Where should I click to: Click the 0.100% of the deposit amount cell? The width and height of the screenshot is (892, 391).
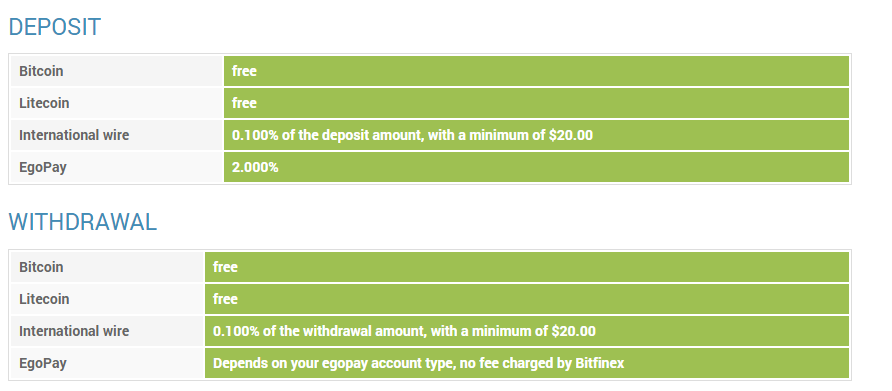point(536,135)
